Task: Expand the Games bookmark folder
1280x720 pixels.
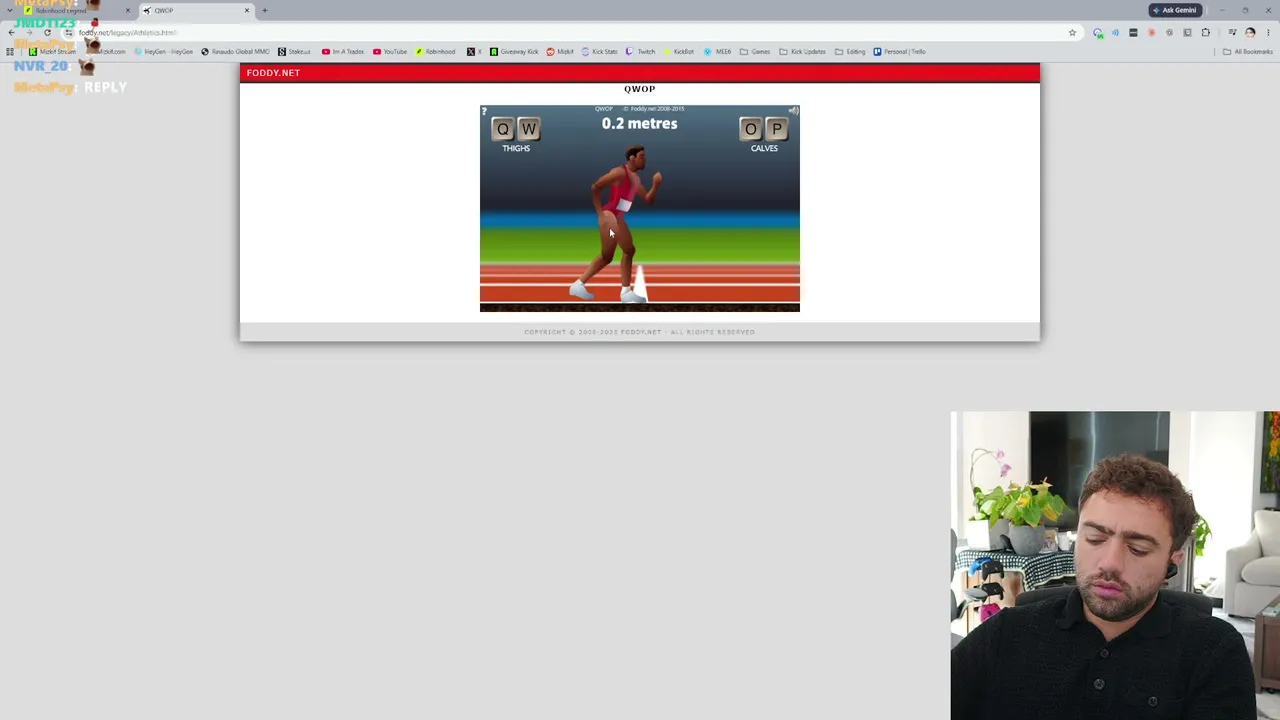Action: [x=755, y=52]
